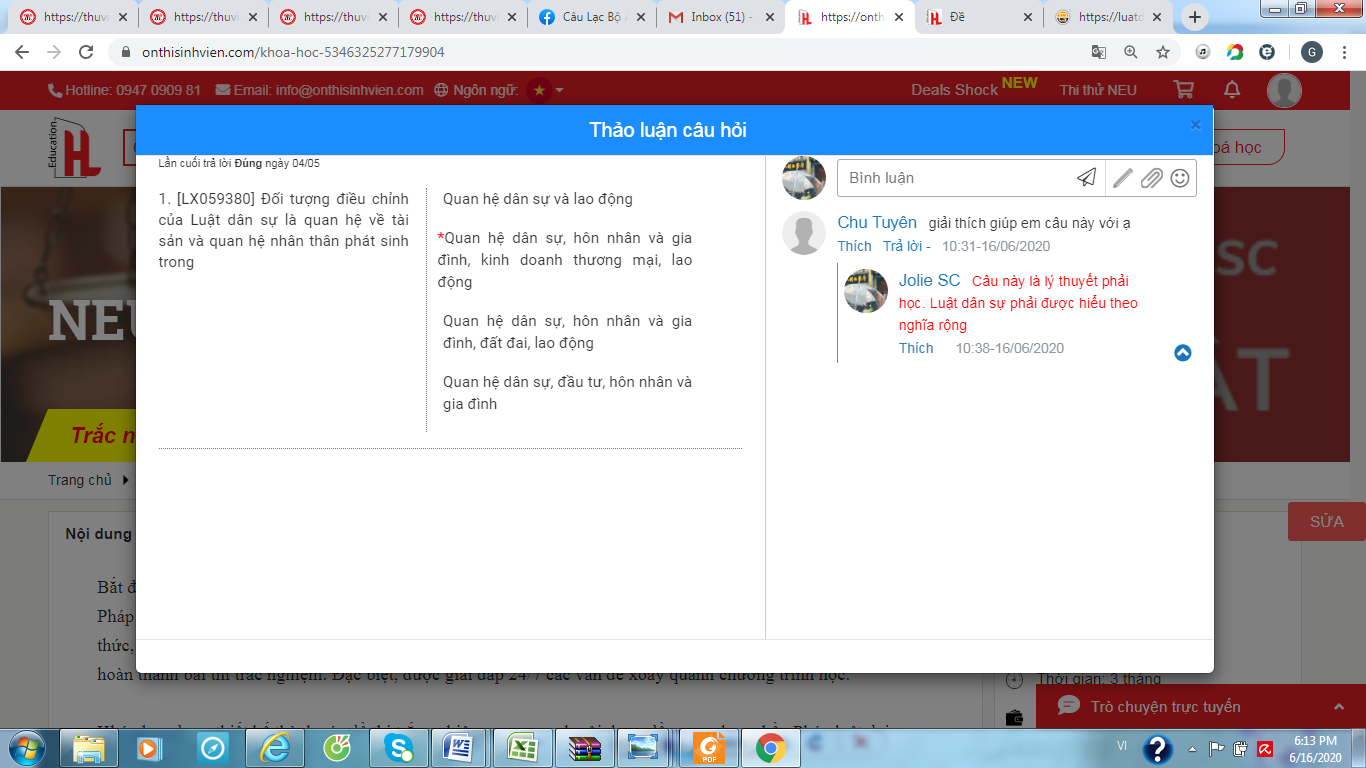Go to Trang chủ breadcrumb link
The width and height of the screenshot is (1366, 768).
tap(80, 480)
